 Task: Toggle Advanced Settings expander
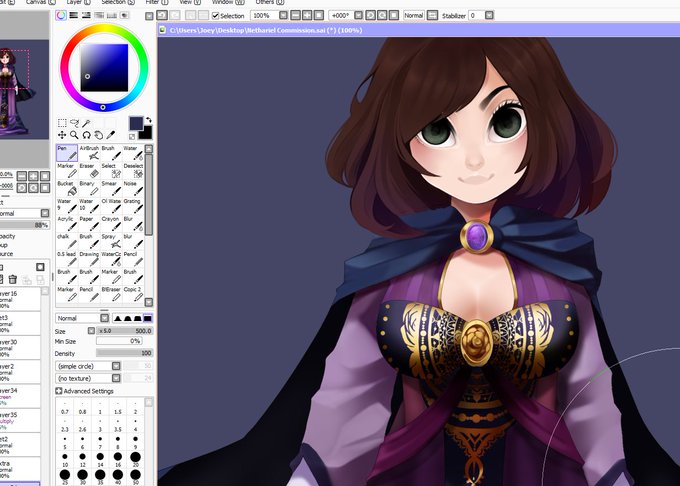point(59,391)
